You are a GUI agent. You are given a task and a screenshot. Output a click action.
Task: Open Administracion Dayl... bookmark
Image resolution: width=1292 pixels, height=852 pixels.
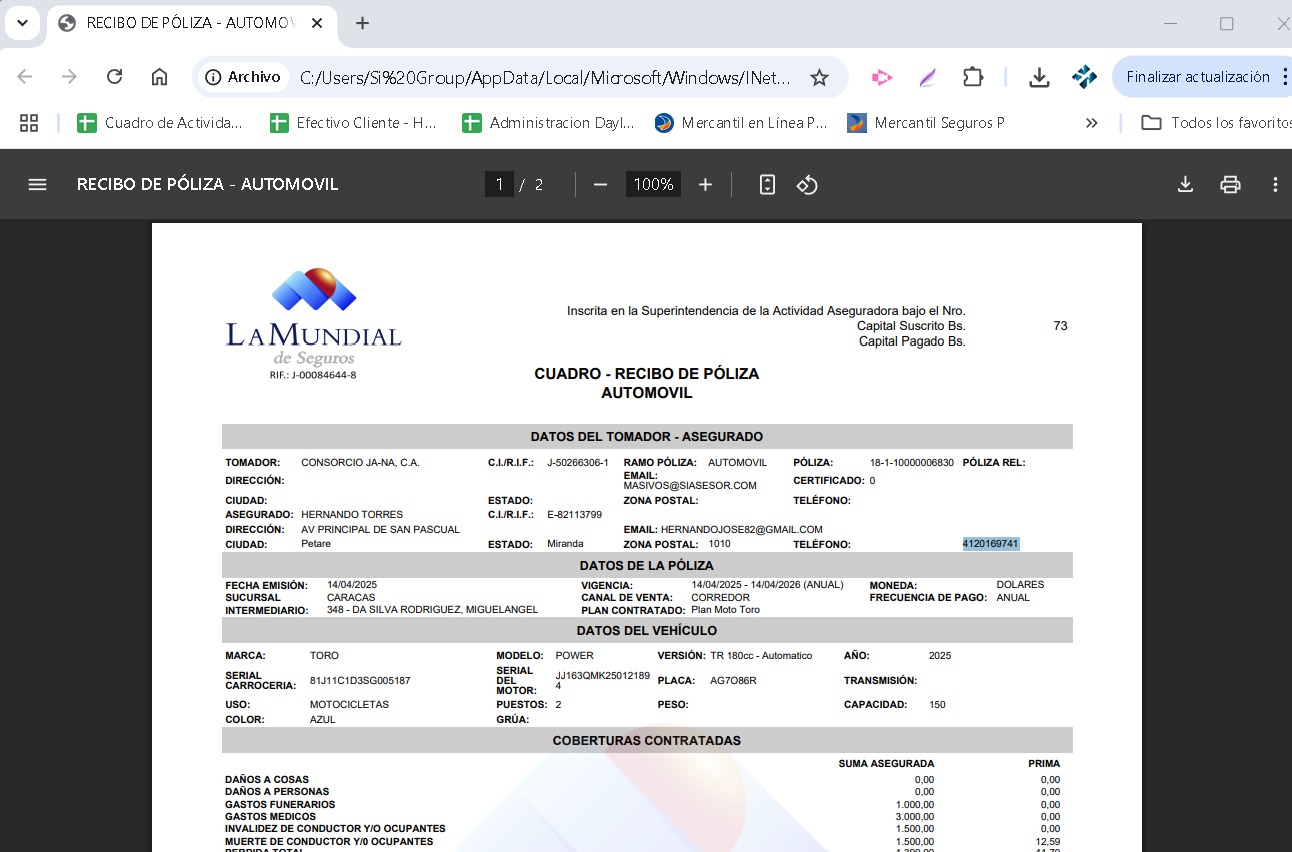pyautogui.click(x=548, y=123)
